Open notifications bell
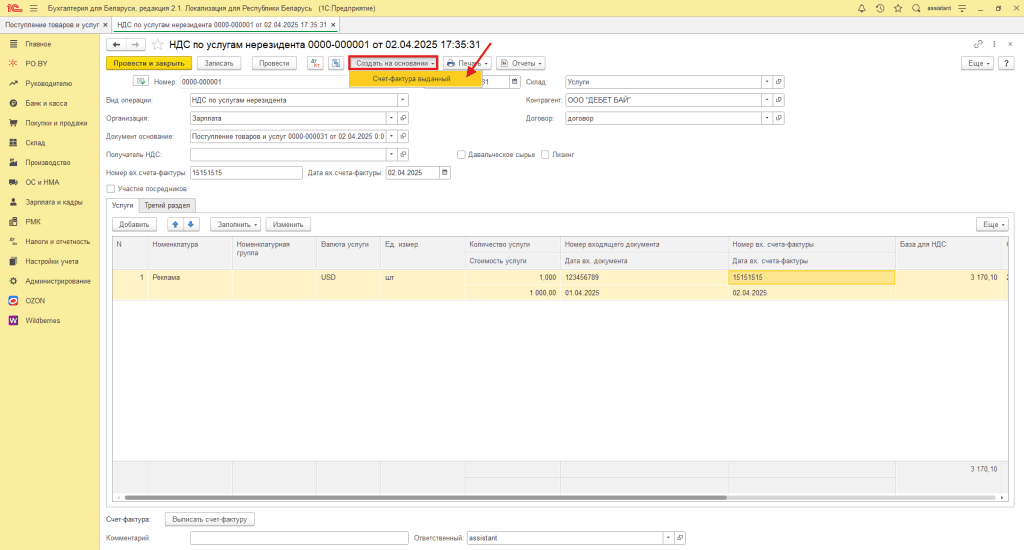 [x=861, y=8]
